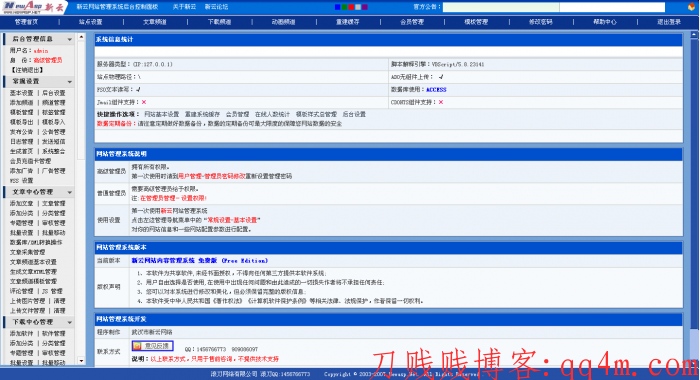
Task: Switch to the green theme color square
Action: pyautogui.click(x=344, y=7)
